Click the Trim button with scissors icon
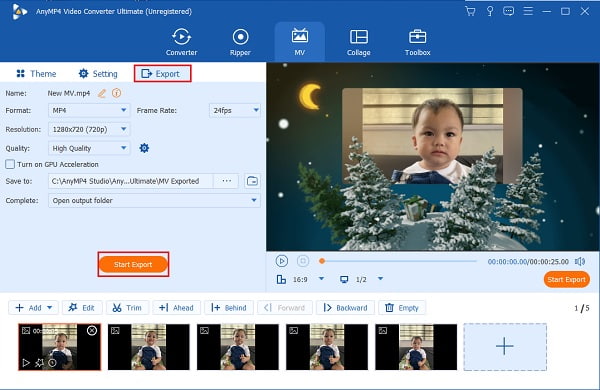Screen dimensions: 600x390 pyautogui.click(x=127, y=308)
